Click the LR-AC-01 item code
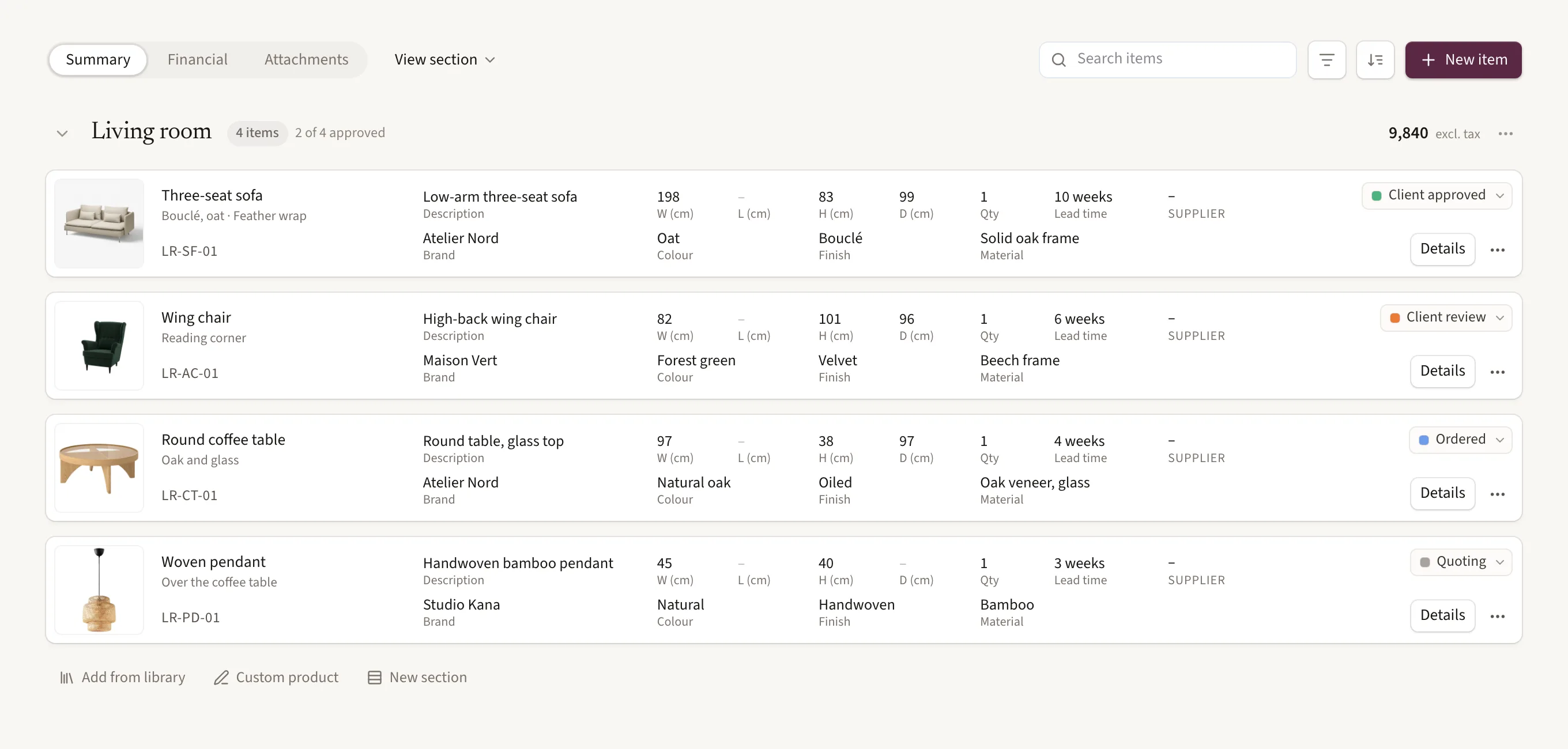The width and height of the screenshot is (1568, 749). coord(190,373)
